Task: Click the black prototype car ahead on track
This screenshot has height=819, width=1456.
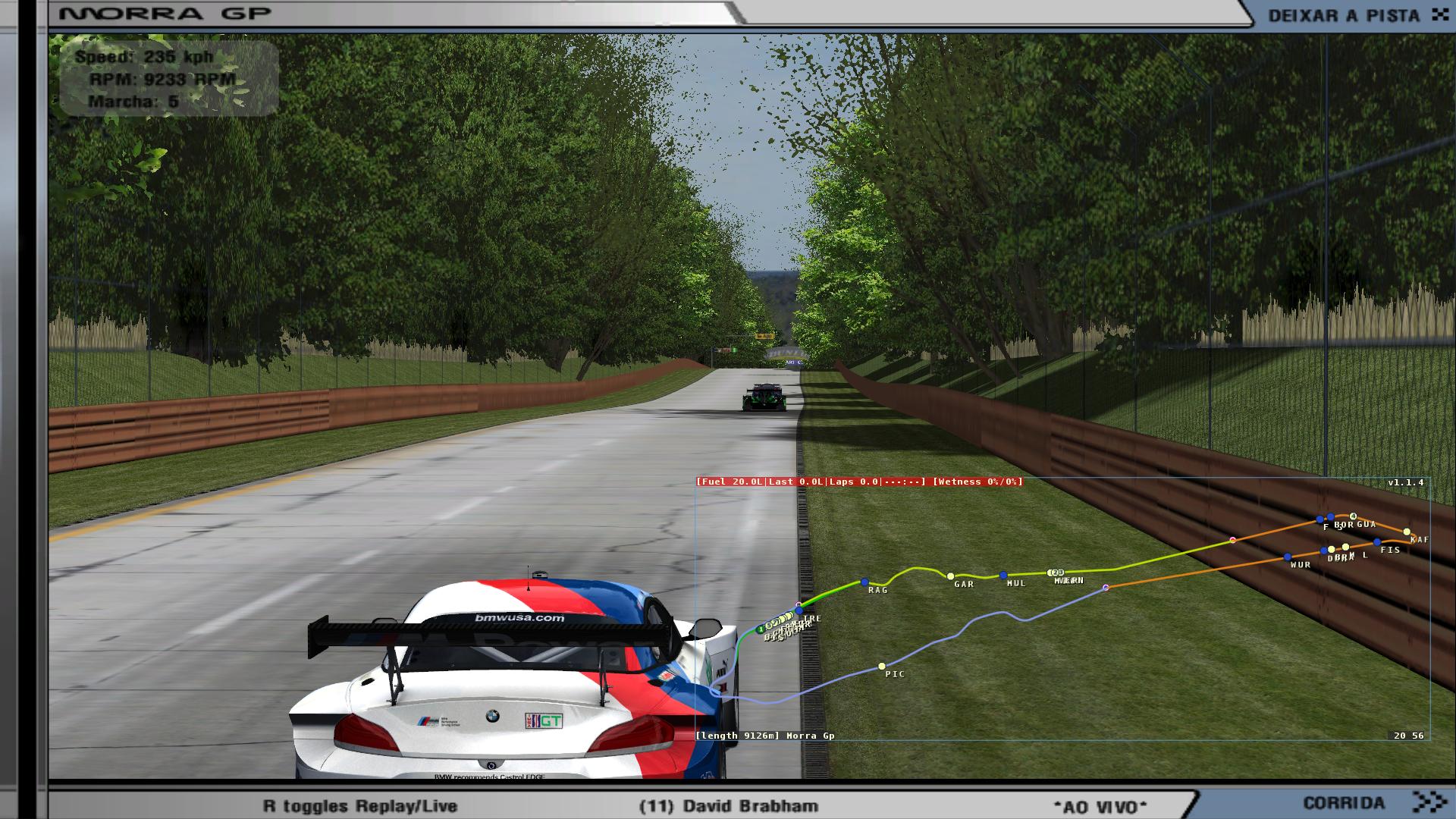Action: pos(764,397)
